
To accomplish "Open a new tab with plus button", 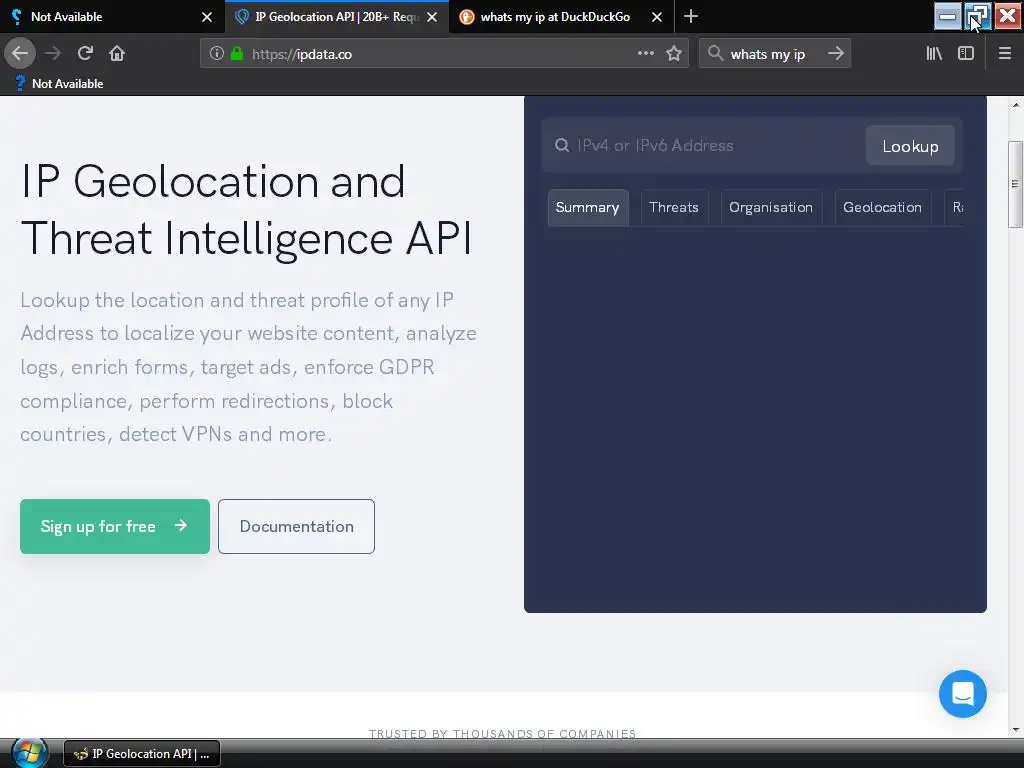I will point(691,16).
